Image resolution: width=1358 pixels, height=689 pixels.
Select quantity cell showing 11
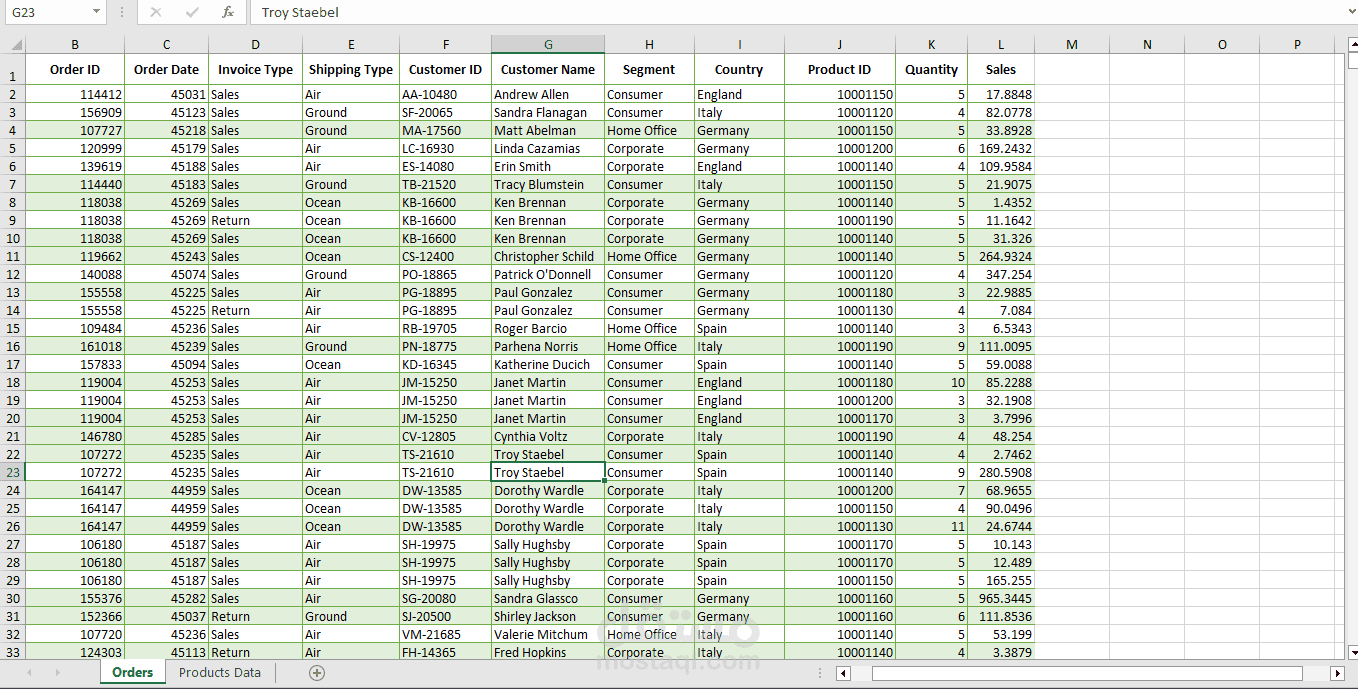[931, 526]
